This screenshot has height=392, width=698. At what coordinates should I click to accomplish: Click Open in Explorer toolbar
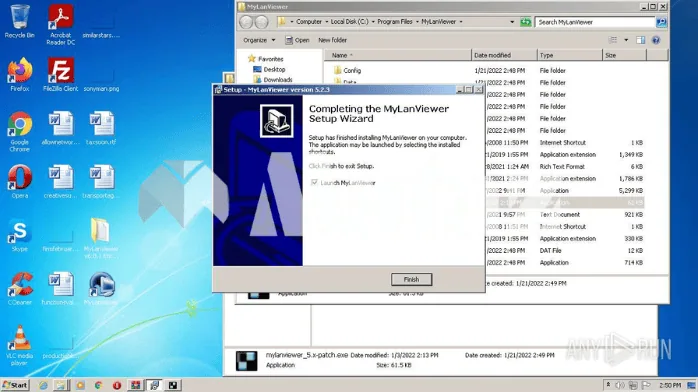click(x=297, y=40)
